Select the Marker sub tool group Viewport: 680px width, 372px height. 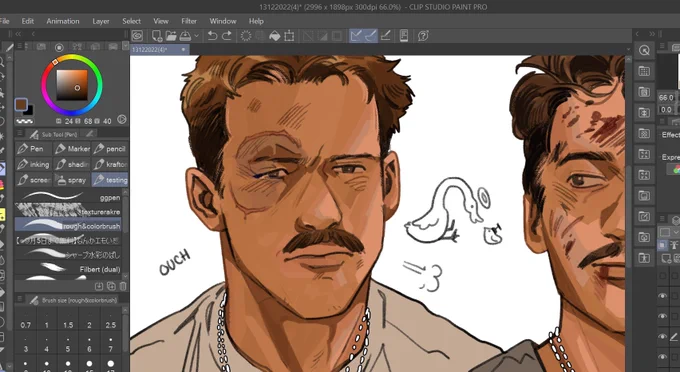click(72, 149)
